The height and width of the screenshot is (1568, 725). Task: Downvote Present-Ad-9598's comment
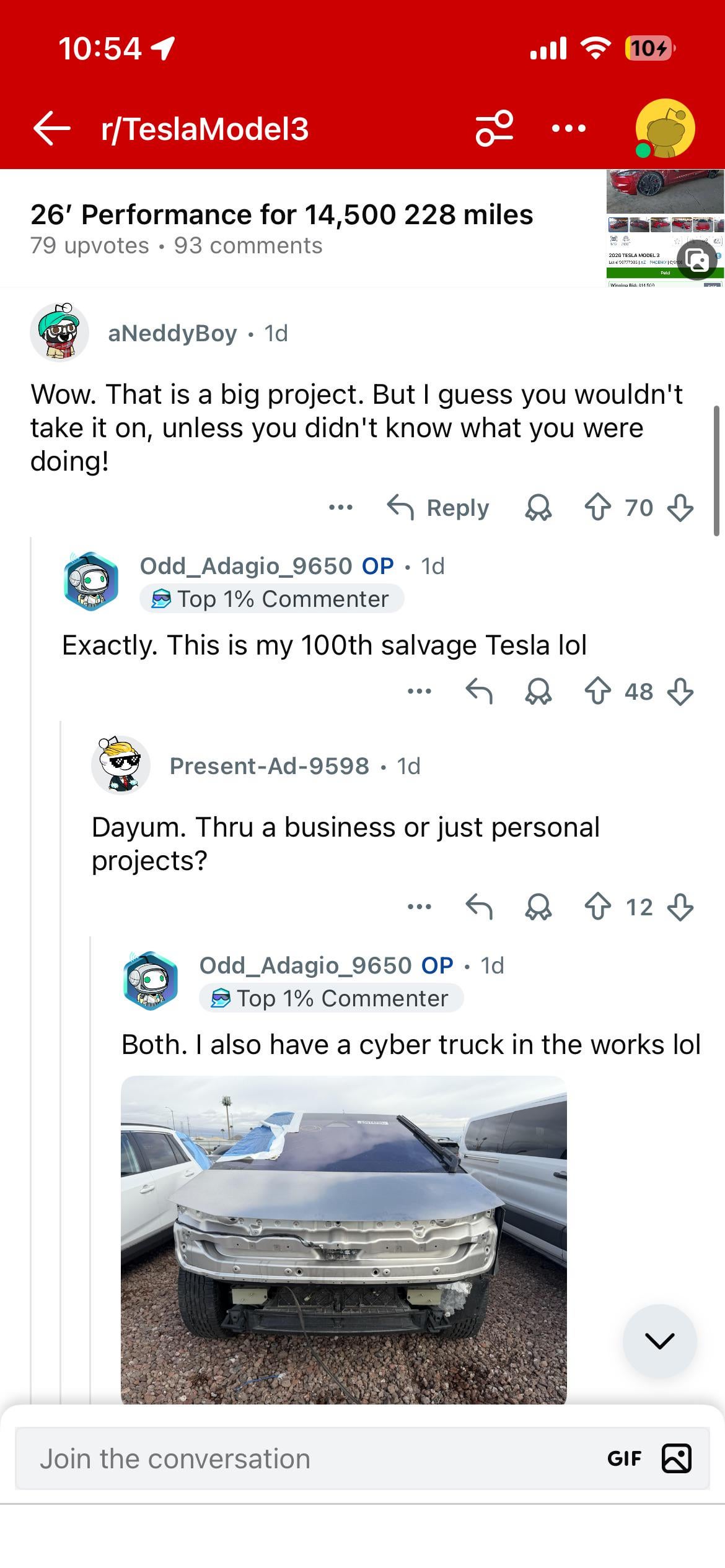point(680,907)
